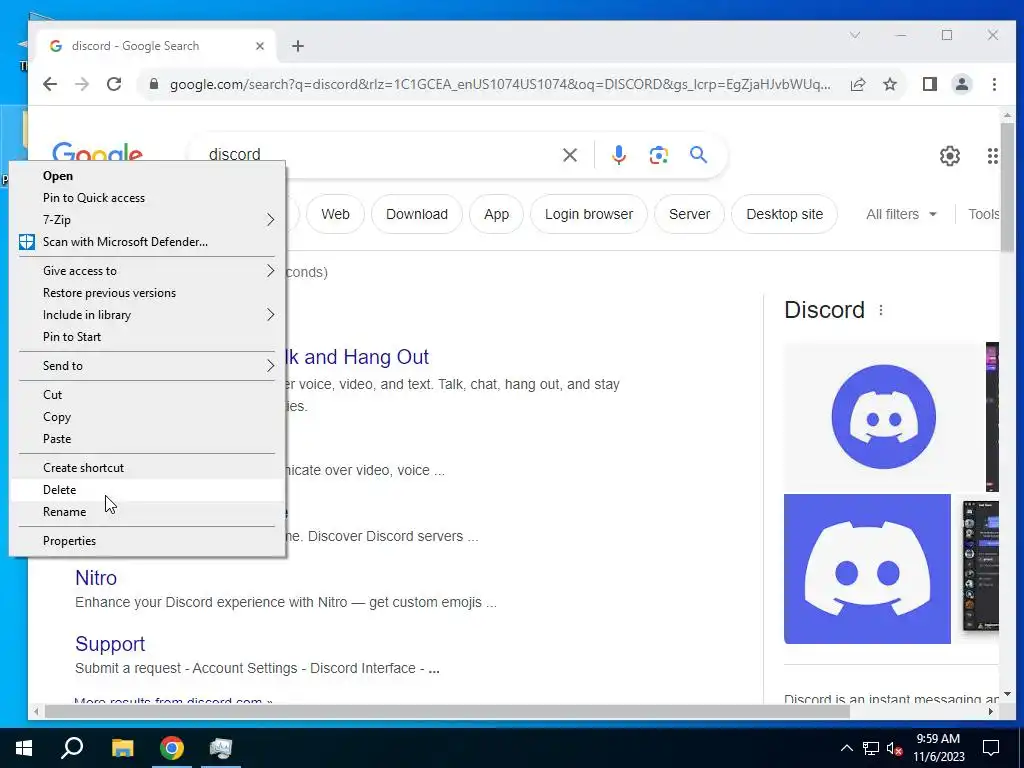
Task: Submit search with magnifying glass icon
Action: pyautogui.click(x=699, y=155)
